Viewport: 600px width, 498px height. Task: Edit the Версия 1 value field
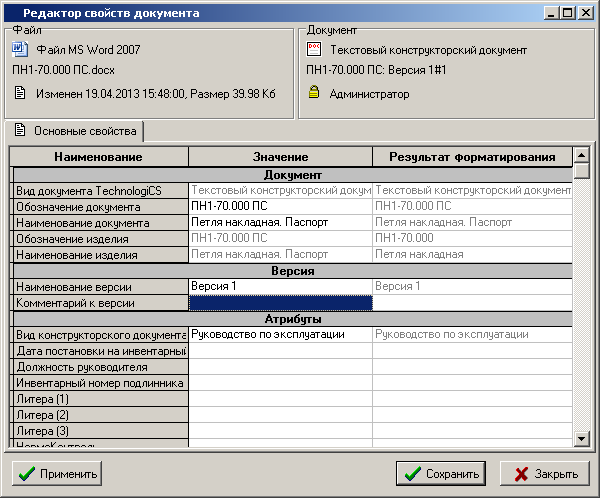coord(280,286)
